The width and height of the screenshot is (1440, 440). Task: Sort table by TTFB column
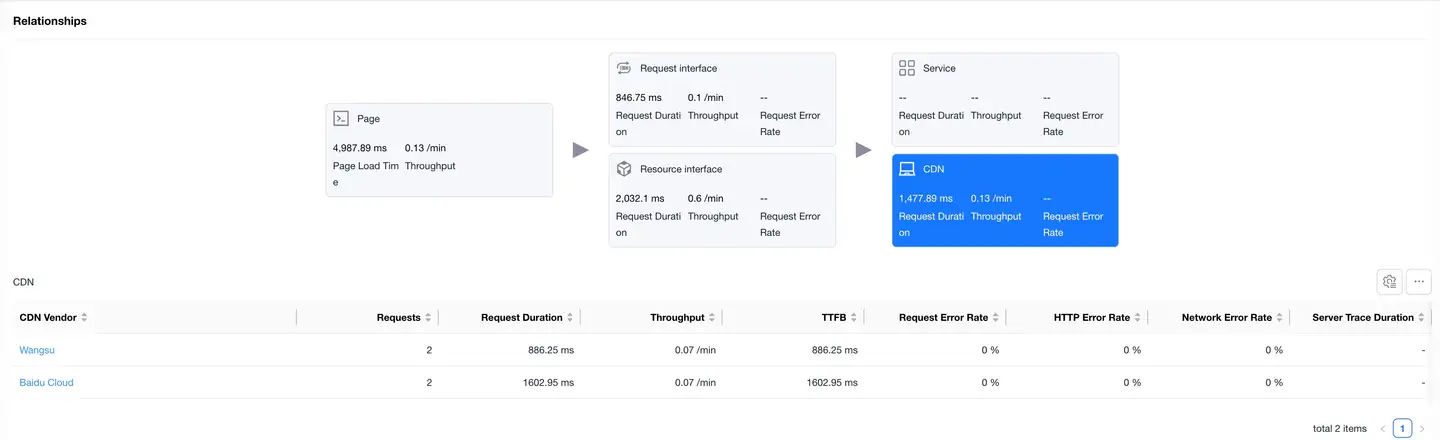pos(854,318)
